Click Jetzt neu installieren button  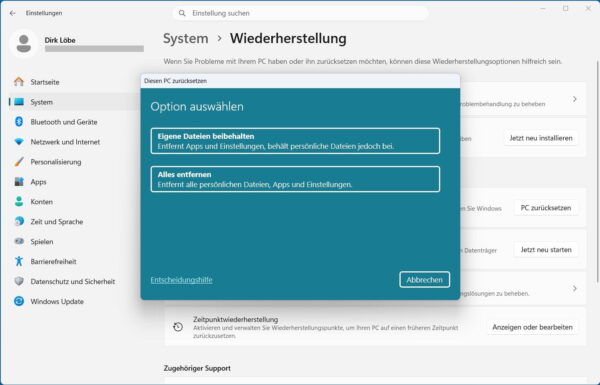541,138
